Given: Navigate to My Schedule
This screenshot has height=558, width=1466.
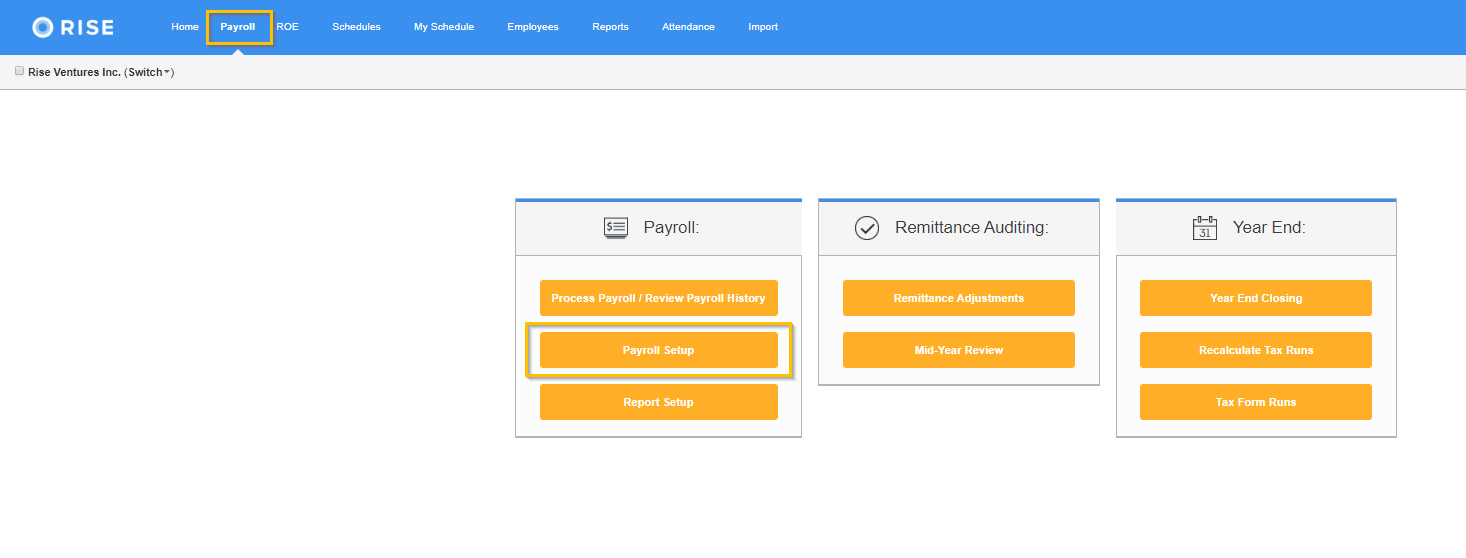Looking at the screenshot, I should coord(444,27).
